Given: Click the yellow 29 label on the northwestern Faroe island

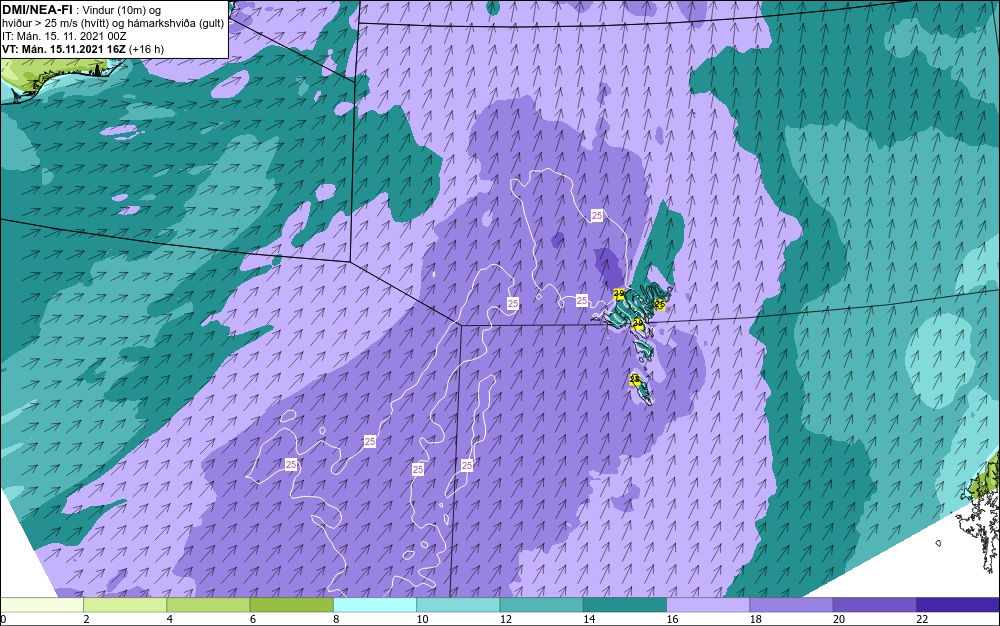Looking at the screenshot, I should 619,294.
